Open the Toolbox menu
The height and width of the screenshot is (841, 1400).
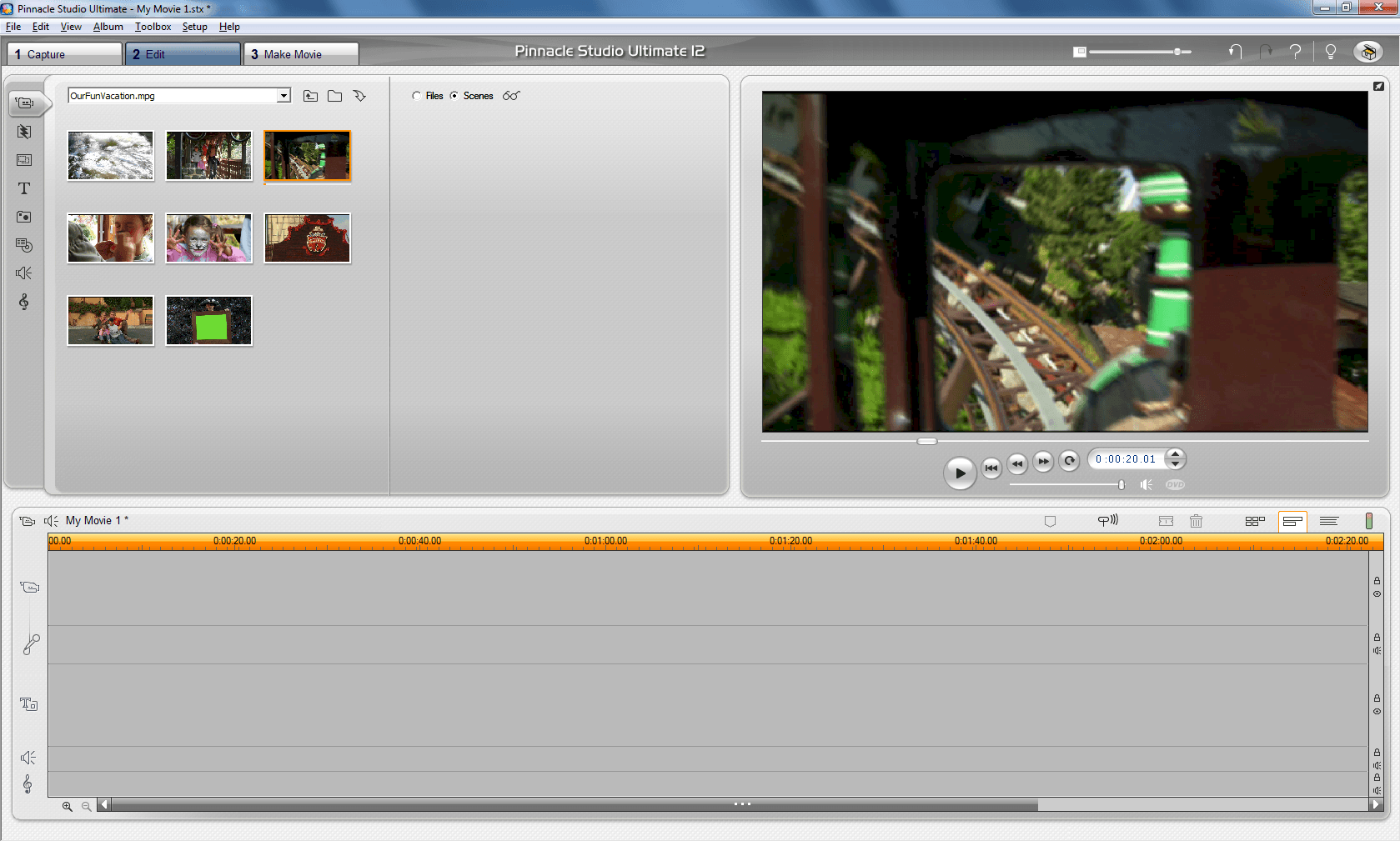(x=153, y=27)
